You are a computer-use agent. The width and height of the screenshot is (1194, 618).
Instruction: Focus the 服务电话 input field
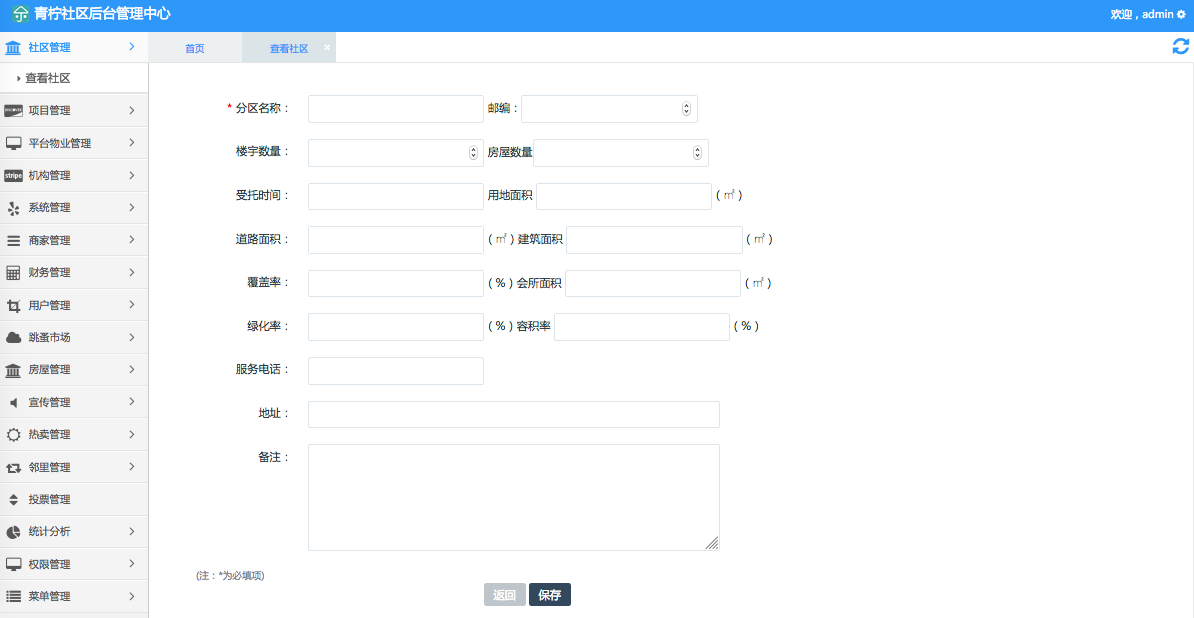point(396,371)
